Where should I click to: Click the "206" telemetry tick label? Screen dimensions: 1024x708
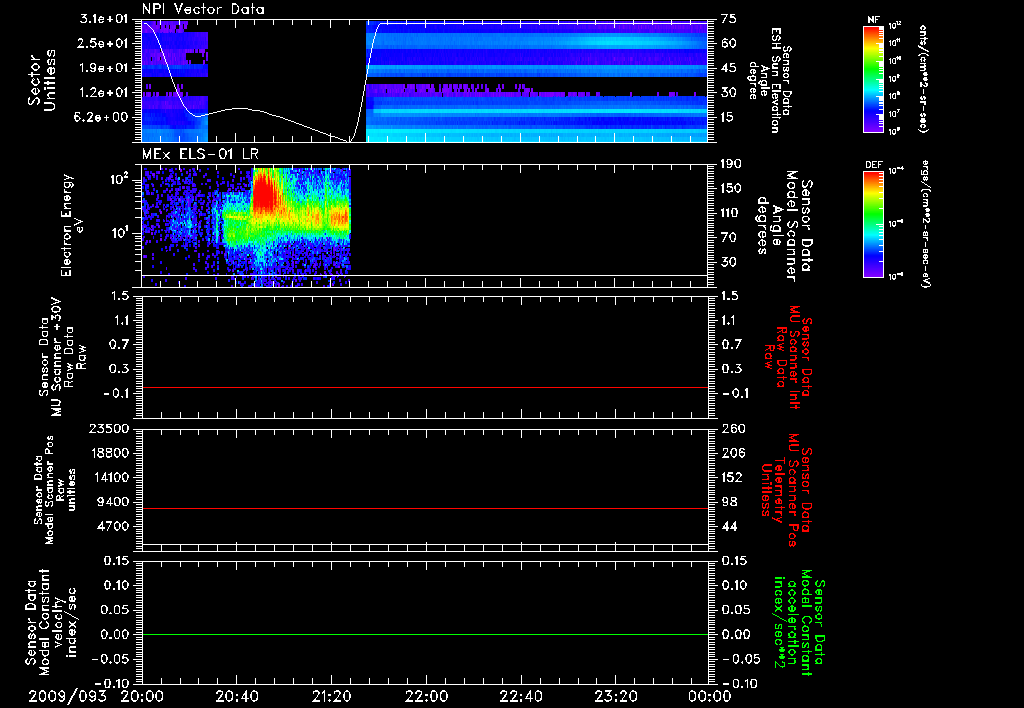(731, 453)
